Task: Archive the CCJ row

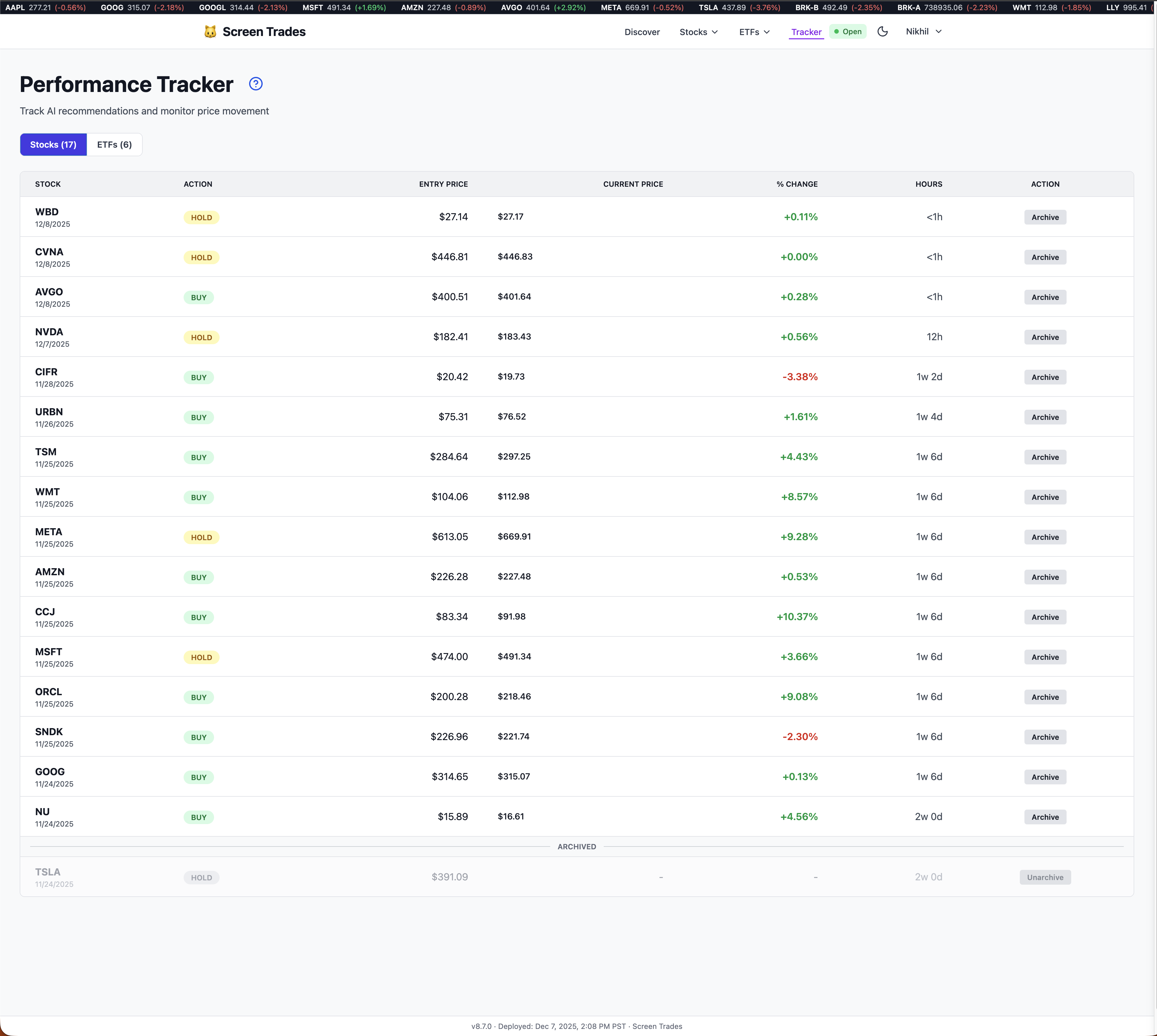Action: pyautogui.click(x=1045, y=617)
